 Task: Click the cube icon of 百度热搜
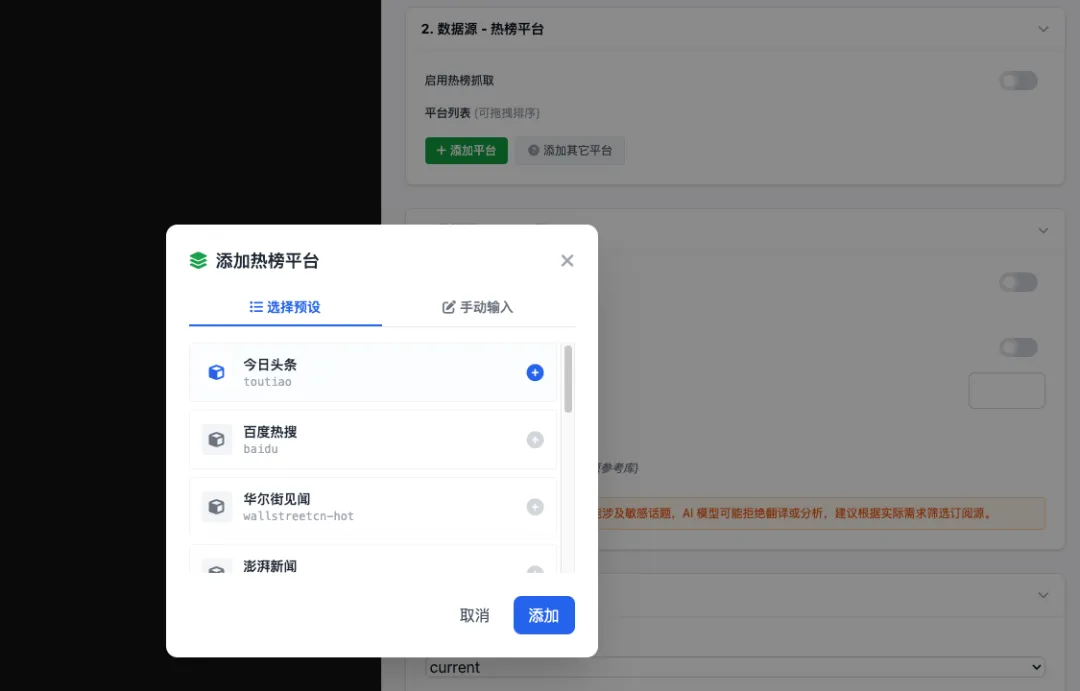[x=216, y=440]
